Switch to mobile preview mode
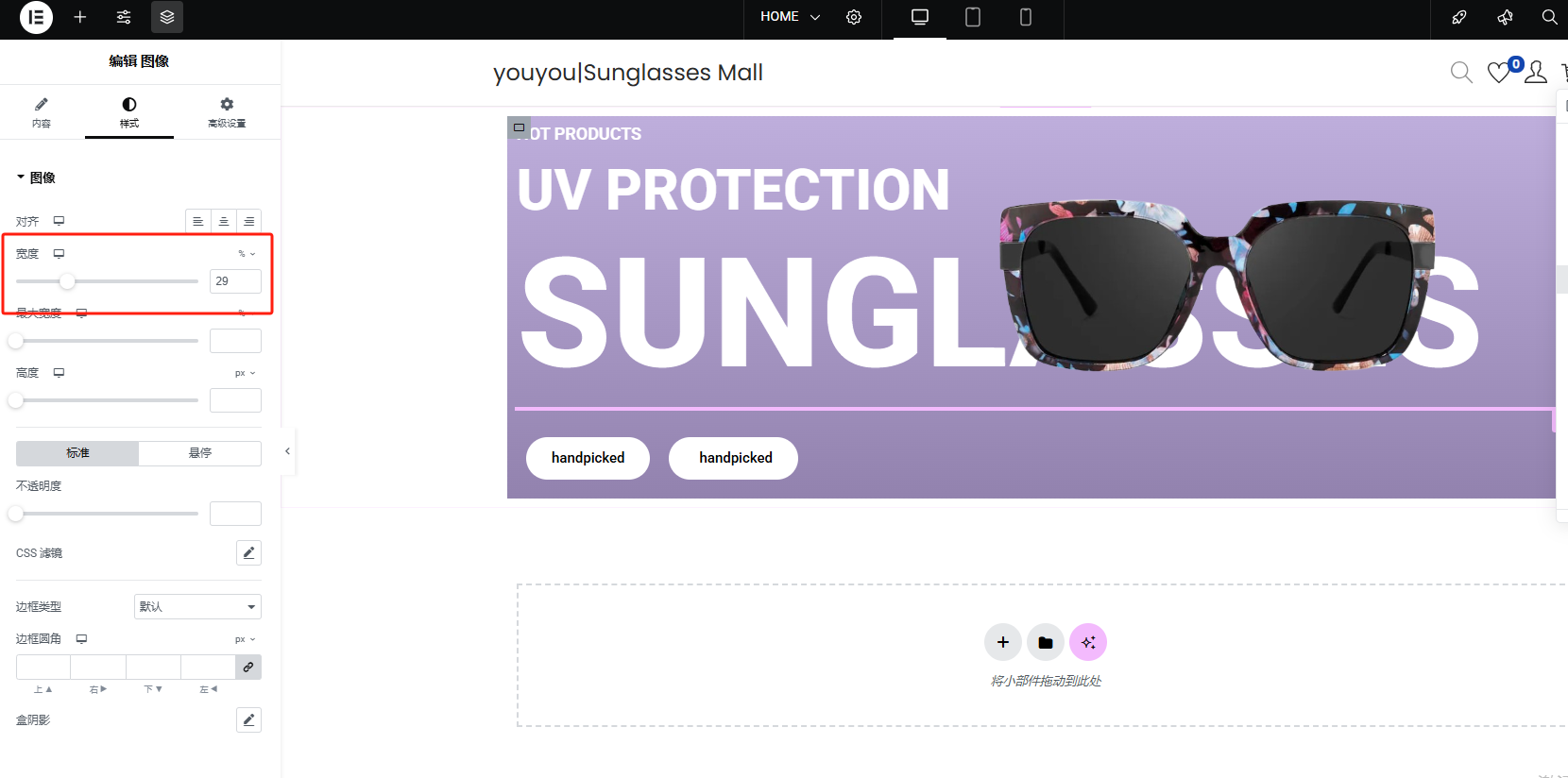Image resolution: width=1568 pixels, height=778 pixels. click(1026, 17)
